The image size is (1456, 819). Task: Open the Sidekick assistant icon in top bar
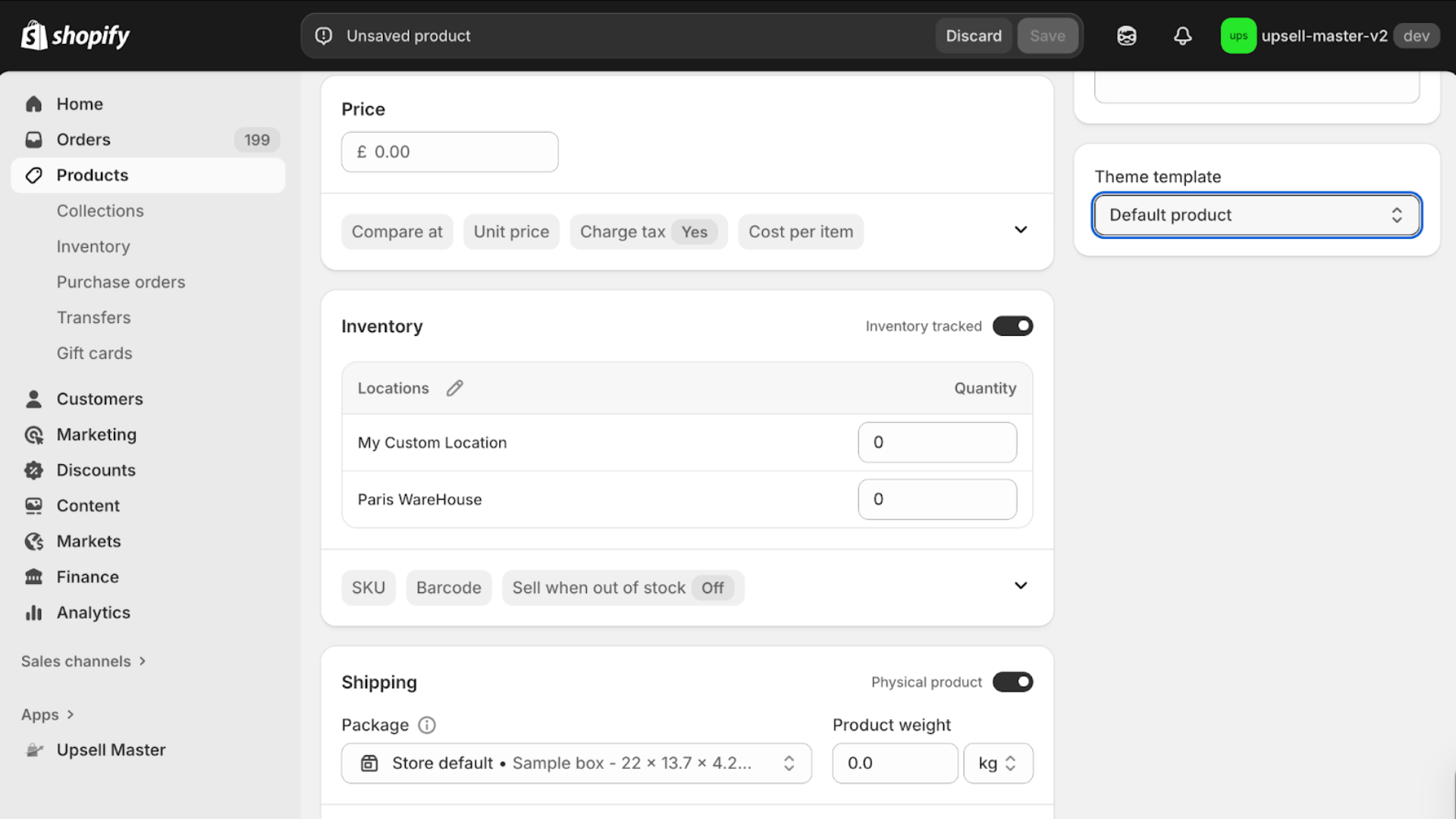click(1126, 36)
